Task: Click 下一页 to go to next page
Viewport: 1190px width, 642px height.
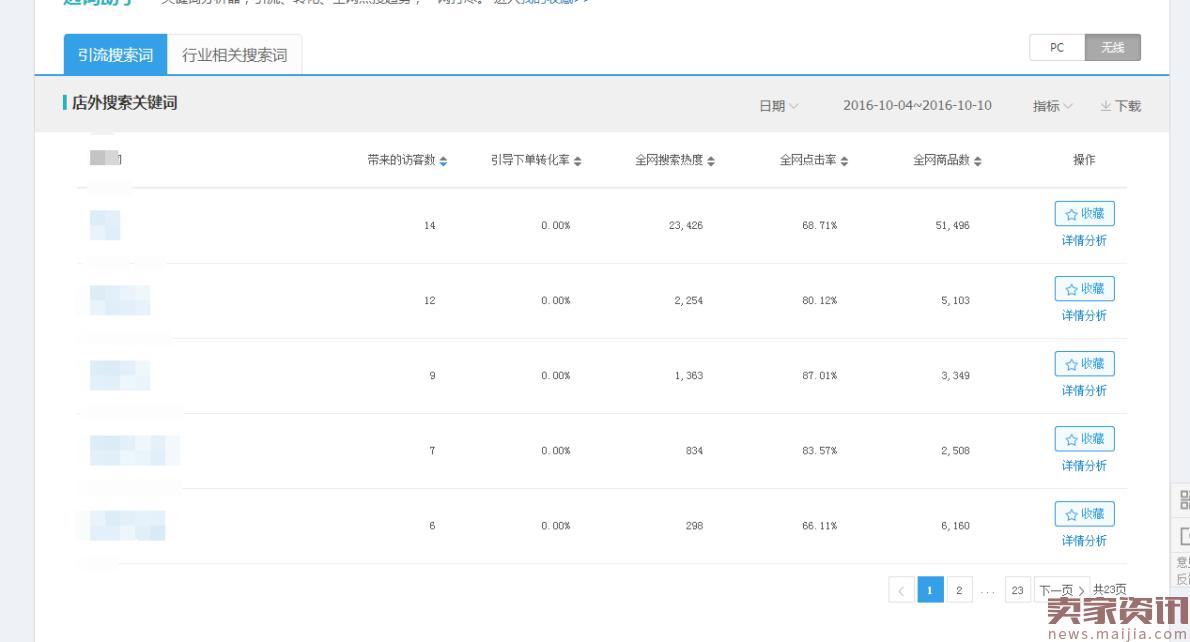Action: pyautogui.click(x=1061, y=591)
